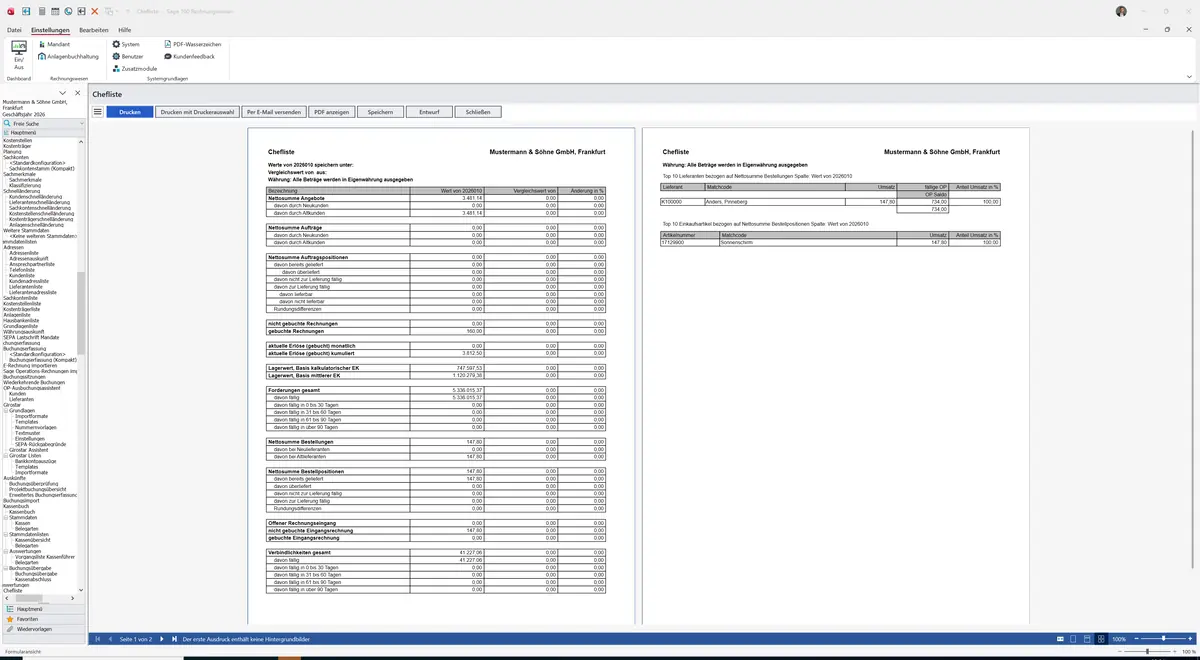Screen dimensions: 1200x660
Task: Open the calendar icon in quick access bar
Action: 54,11
